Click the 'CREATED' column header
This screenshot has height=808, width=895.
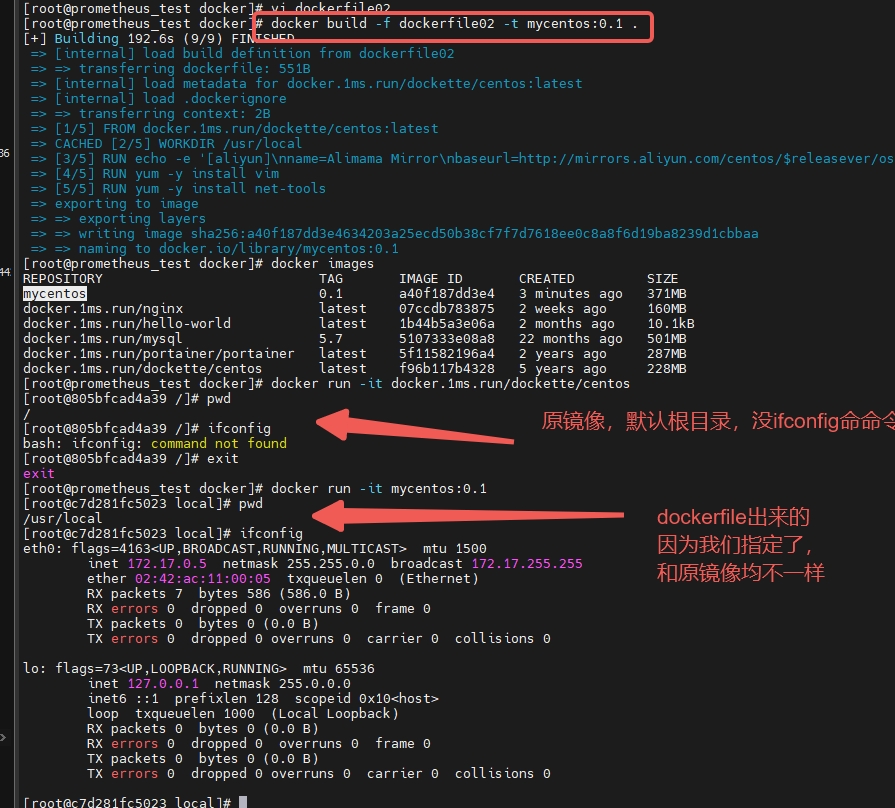coord(547,278)
